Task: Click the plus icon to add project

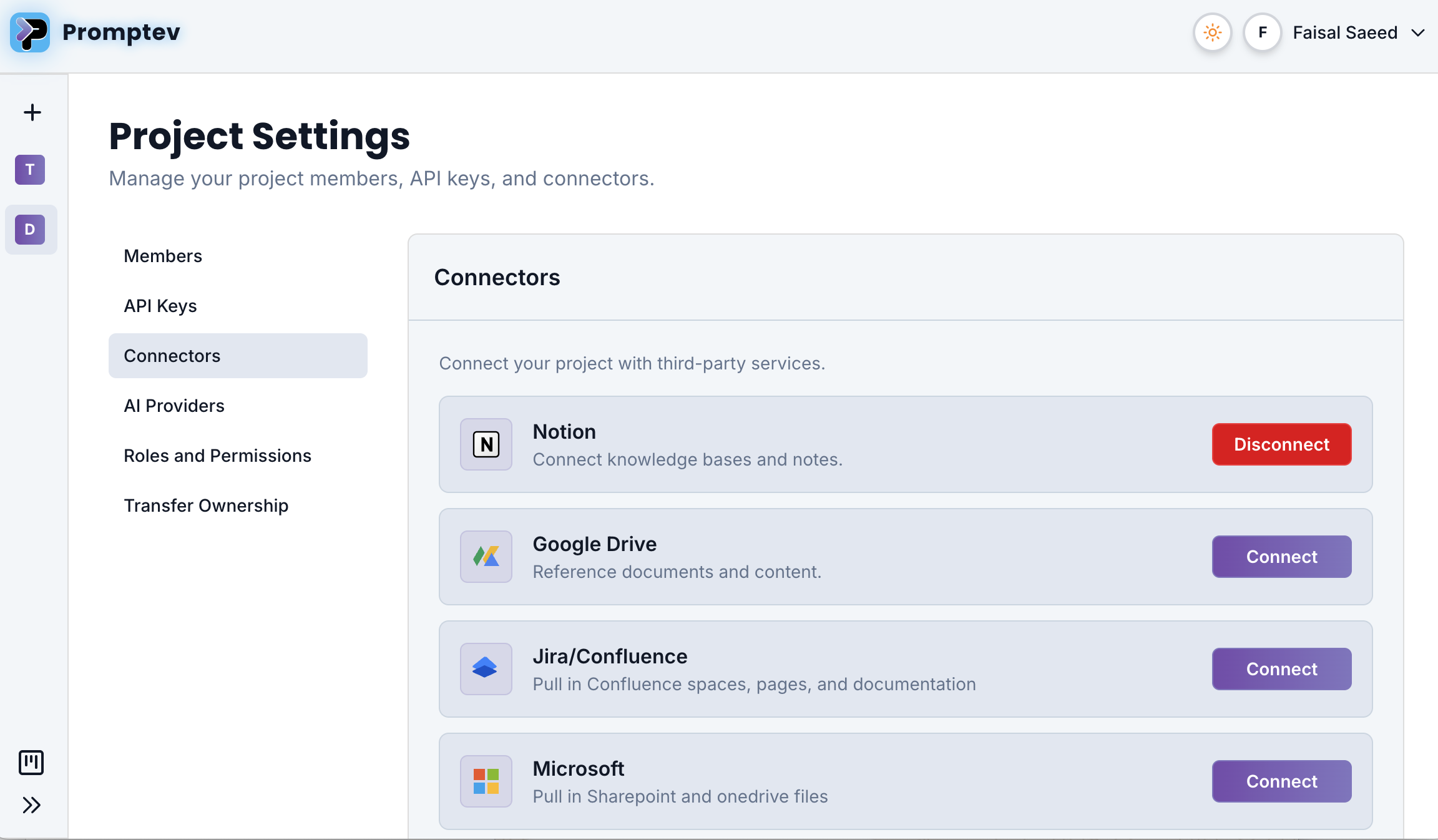Action: (x=32, y=112)
